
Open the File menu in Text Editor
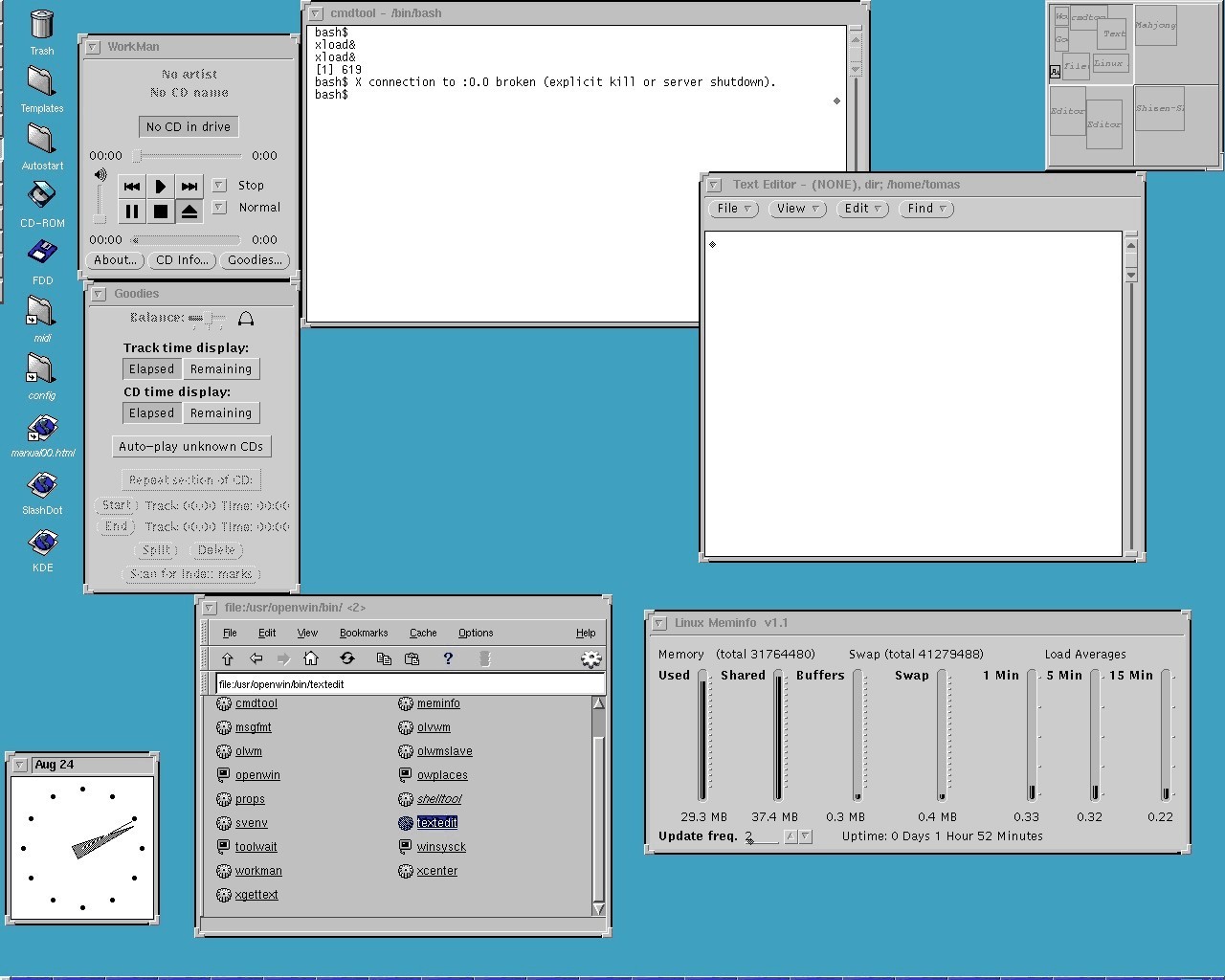734,209
